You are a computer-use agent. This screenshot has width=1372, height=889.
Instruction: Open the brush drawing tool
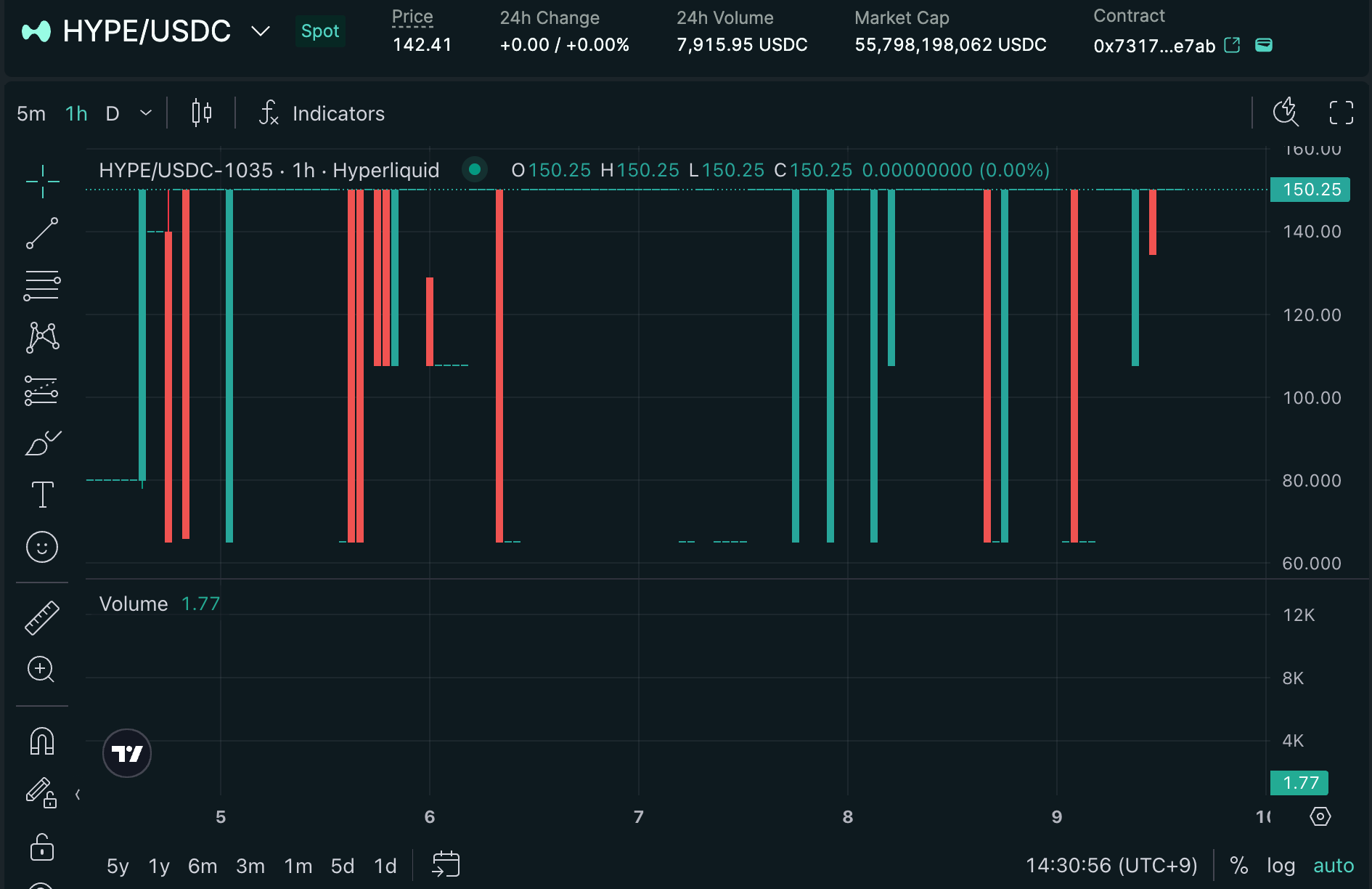41,443
